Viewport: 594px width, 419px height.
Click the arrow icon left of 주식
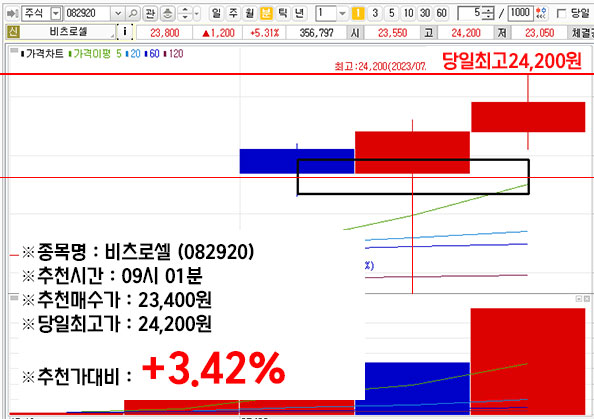click(x=13, y=14)
